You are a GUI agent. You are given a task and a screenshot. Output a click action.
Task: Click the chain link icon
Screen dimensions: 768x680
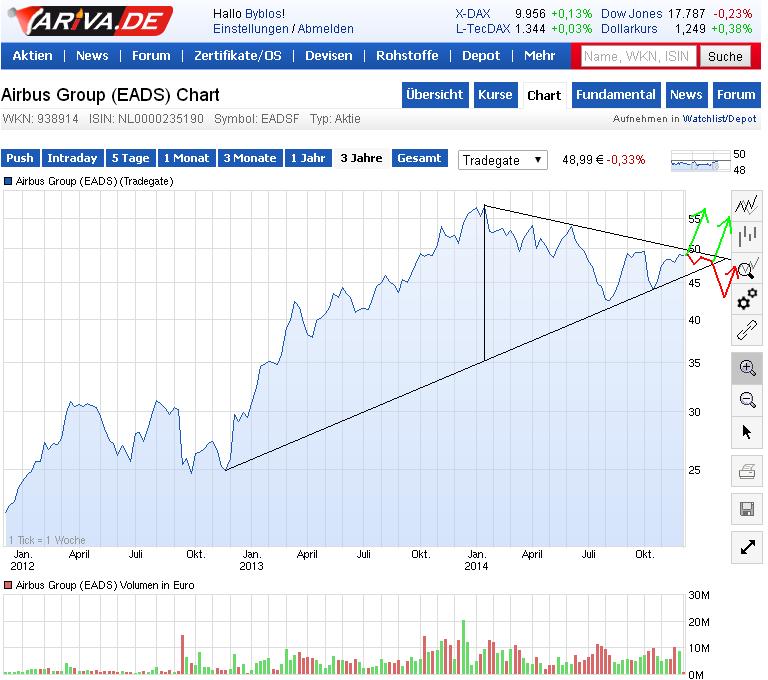[x=747, y=329]
